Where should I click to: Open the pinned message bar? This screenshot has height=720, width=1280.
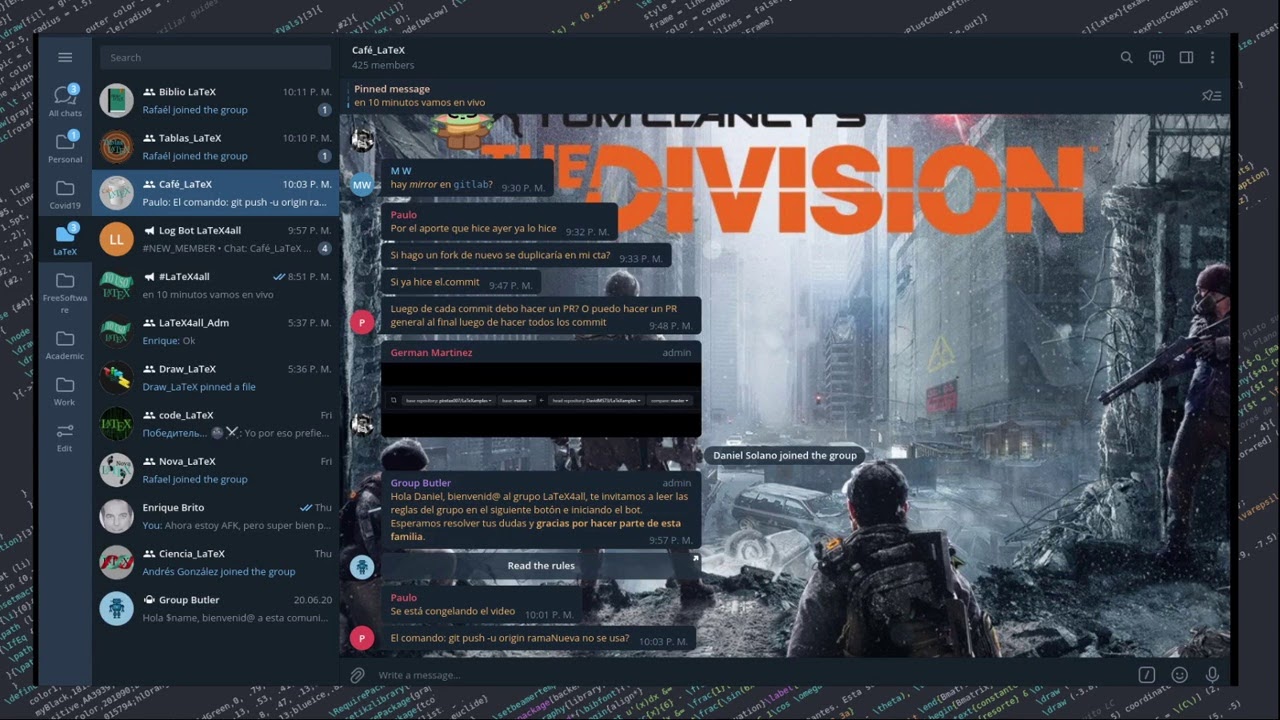(x=770, y=96)
